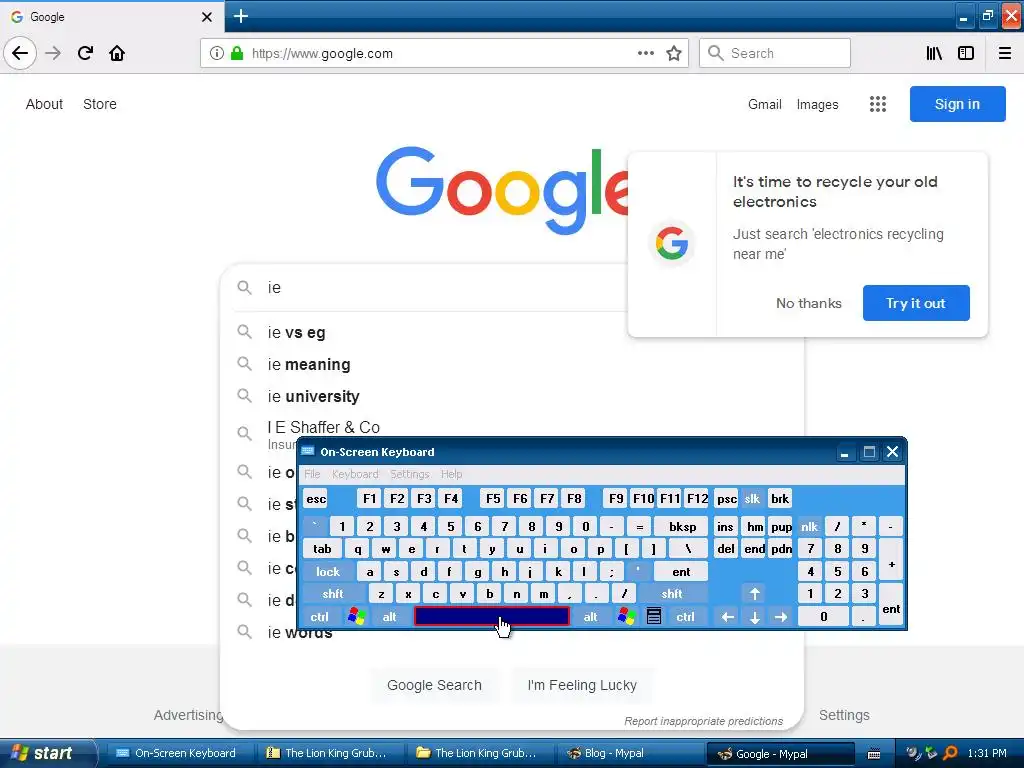Click the esc key on On-Screen Keyboard

click(316, 499)
